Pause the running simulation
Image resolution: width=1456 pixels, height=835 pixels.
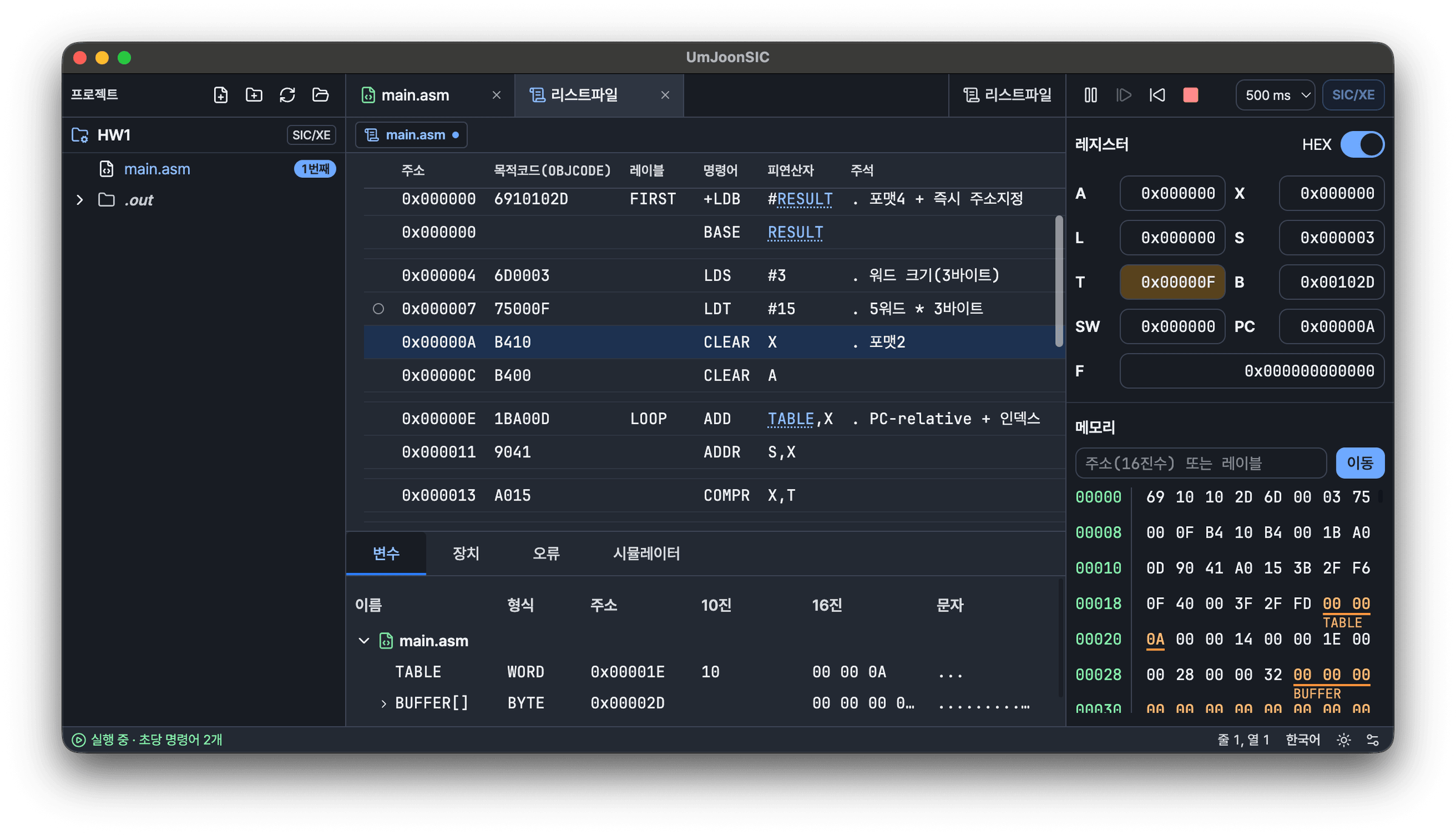1090,95
